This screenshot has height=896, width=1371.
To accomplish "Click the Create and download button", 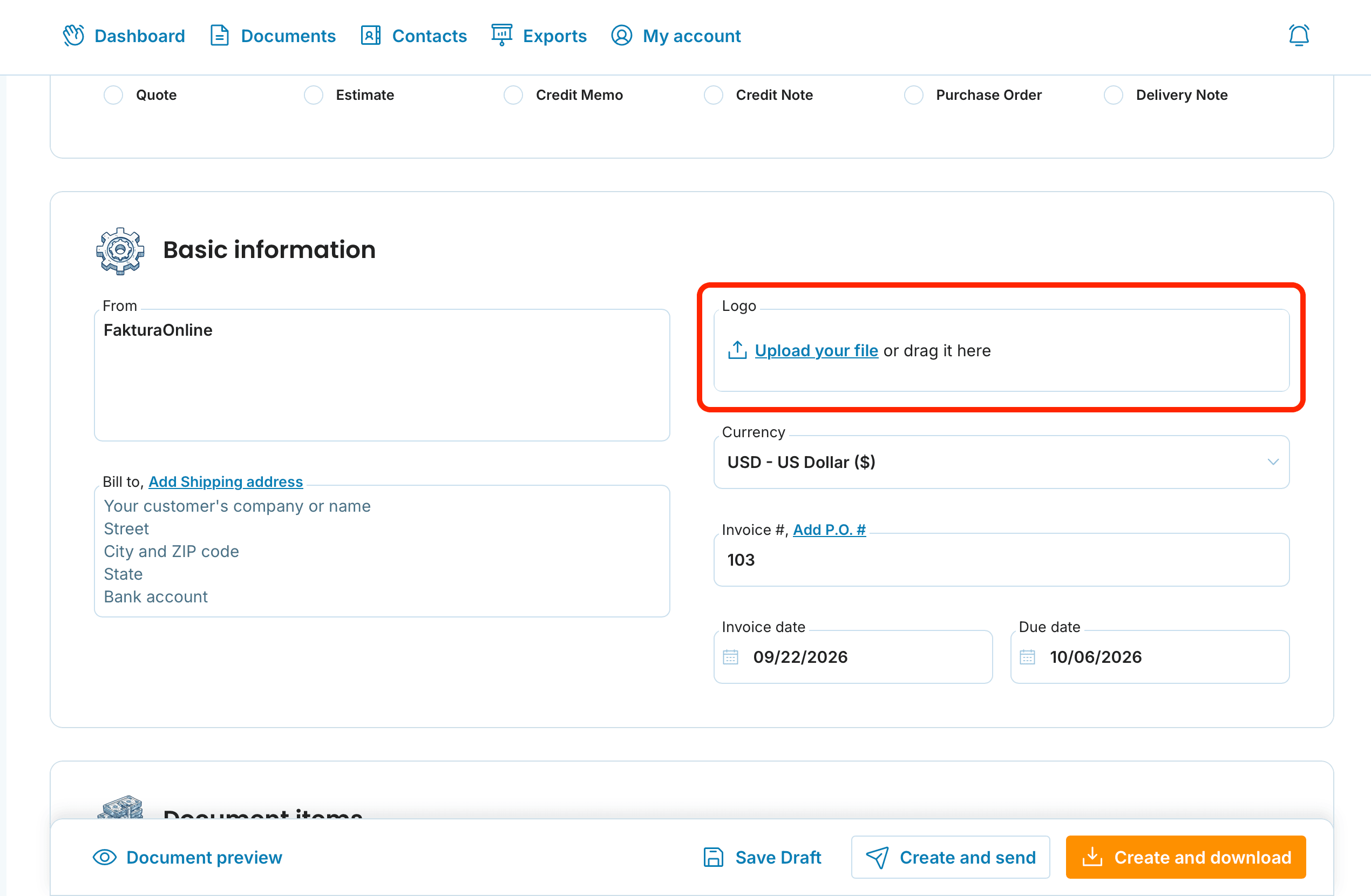I will [x=1186, y=857].
